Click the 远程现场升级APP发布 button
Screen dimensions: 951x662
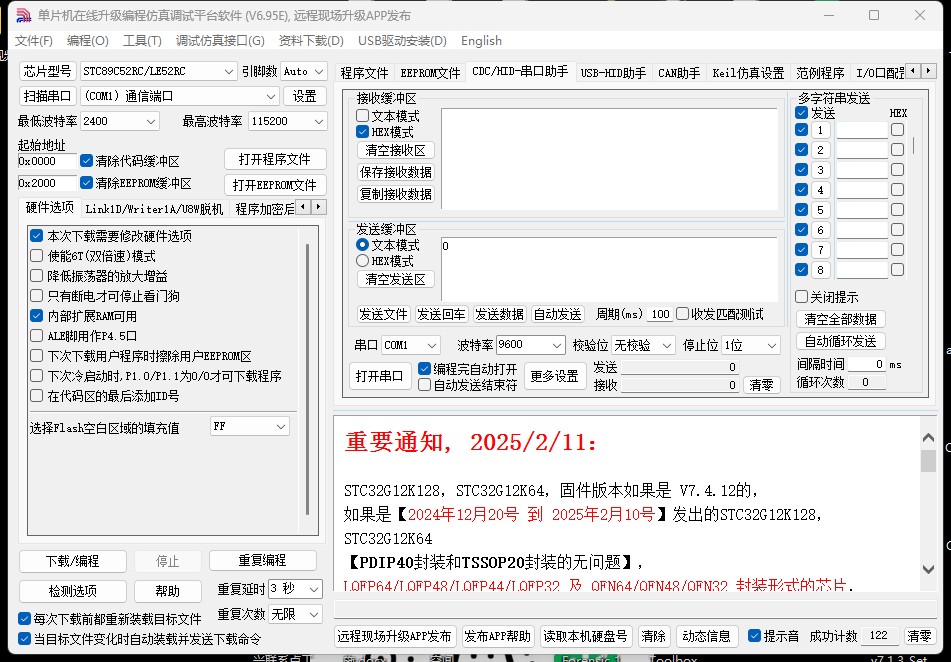[394, 636]
